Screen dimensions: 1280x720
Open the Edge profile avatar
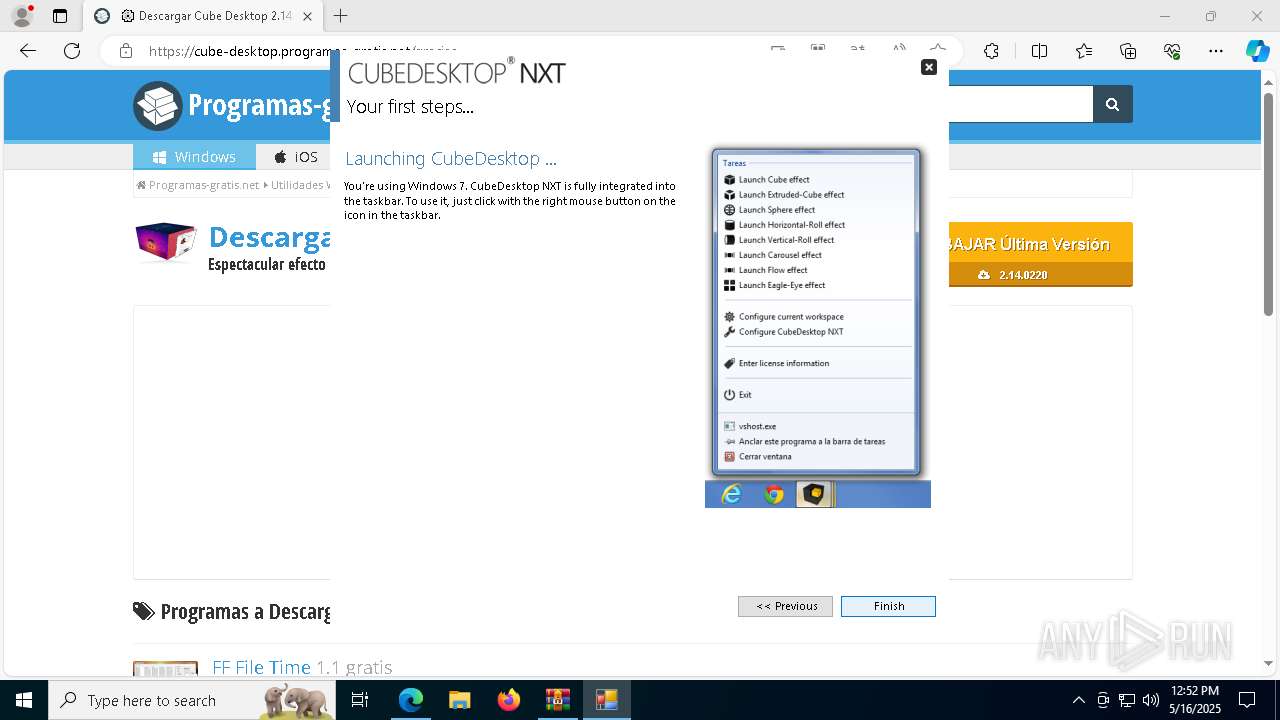pos(21,16)
